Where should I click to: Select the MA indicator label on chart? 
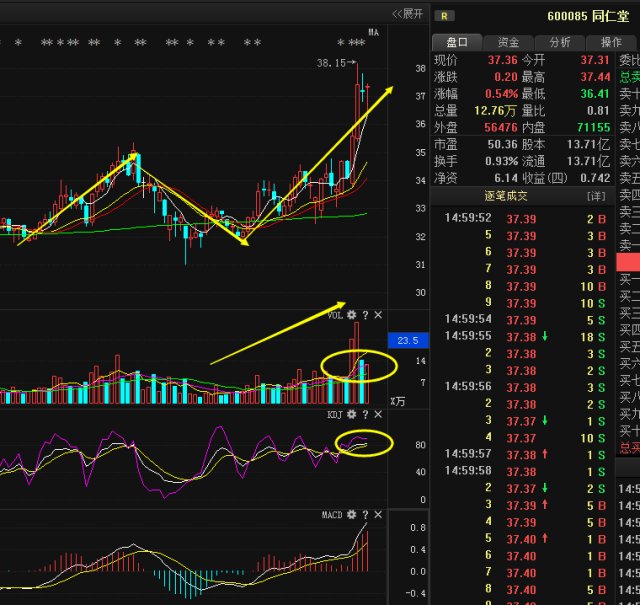point(373,32)
